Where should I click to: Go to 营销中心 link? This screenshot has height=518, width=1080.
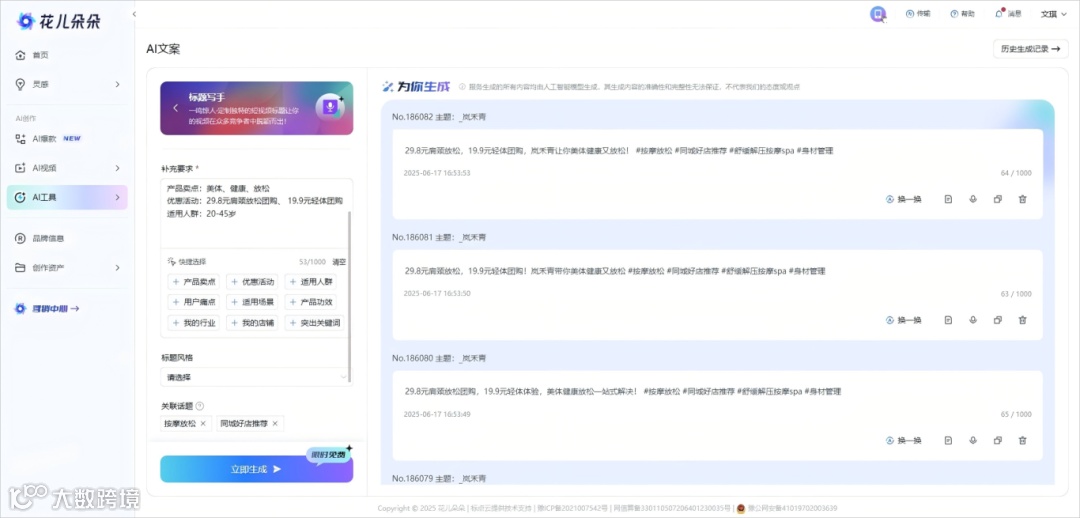tap(48, 309)
